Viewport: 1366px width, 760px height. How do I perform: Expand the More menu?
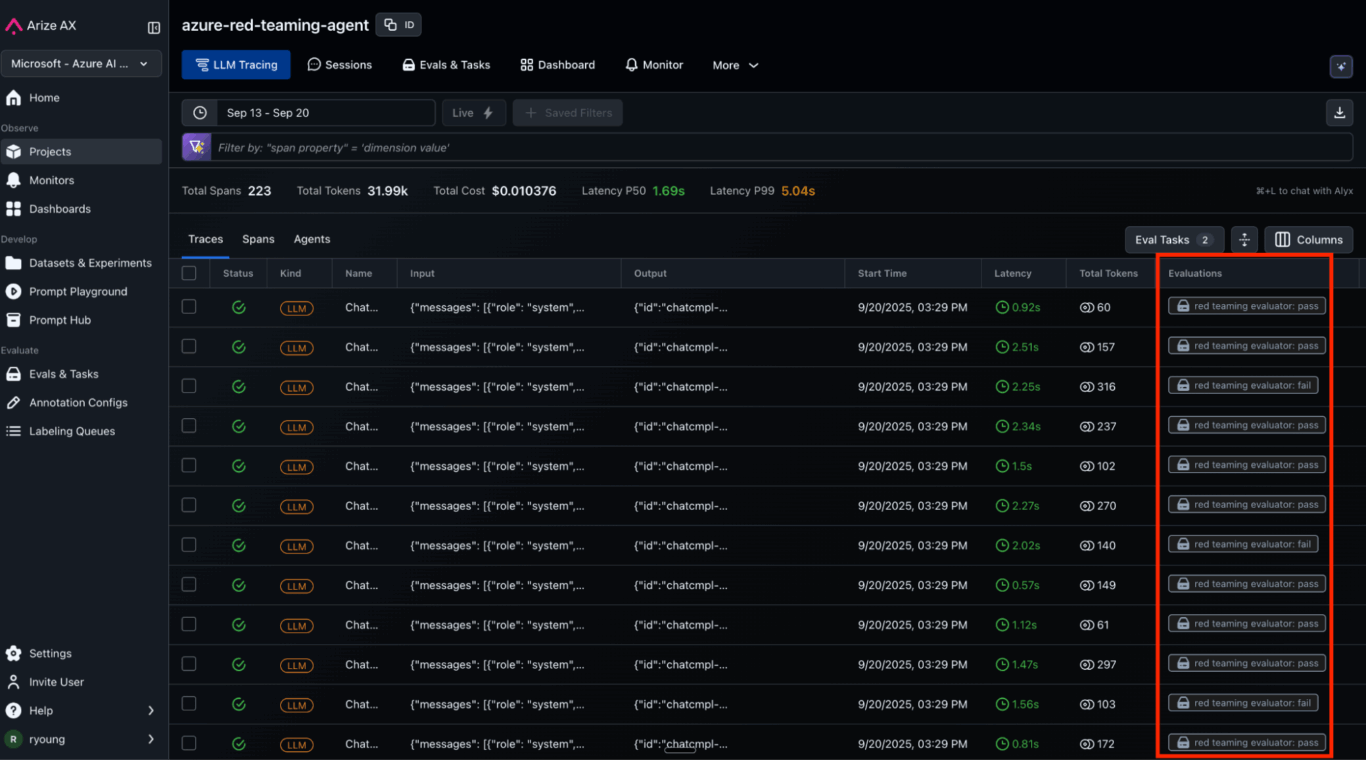pyautogui.click(x=735, y=65)
